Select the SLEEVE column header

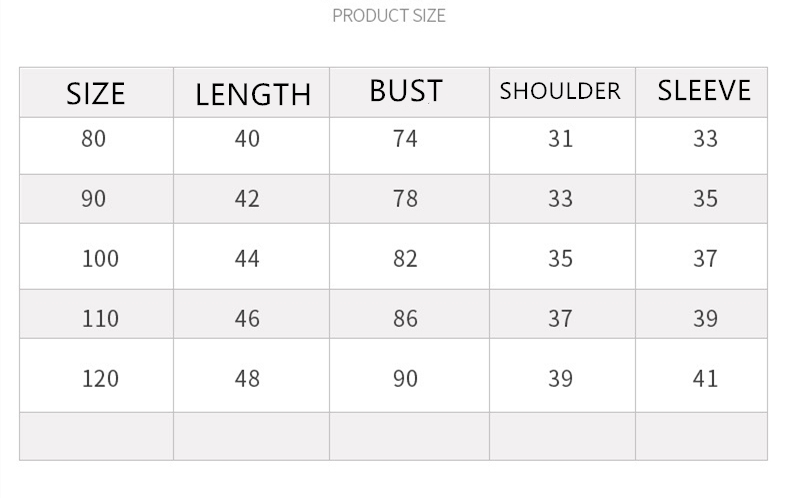click(x=704, y=91)
